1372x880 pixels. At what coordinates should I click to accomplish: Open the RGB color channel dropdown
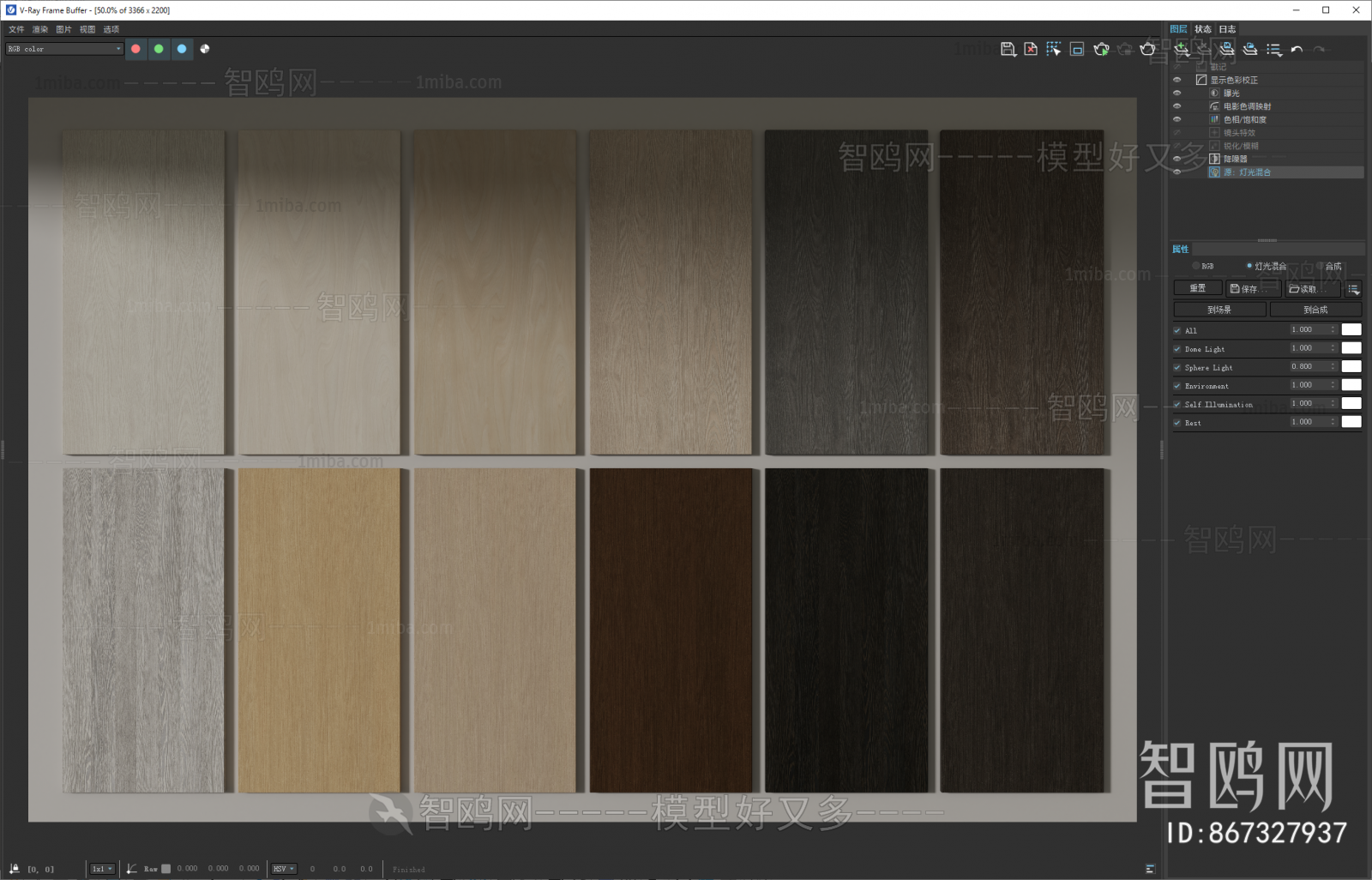pos(64,49)
